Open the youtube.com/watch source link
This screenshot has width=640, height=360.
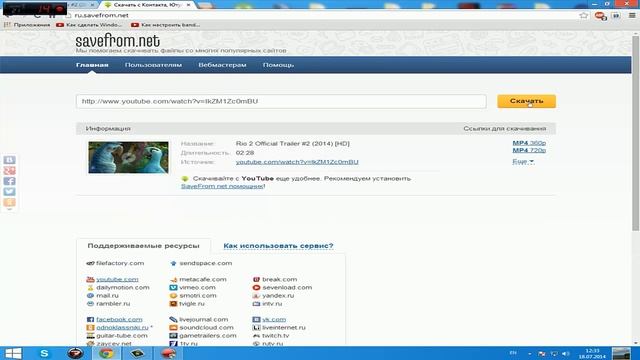[x=297, y=162]
